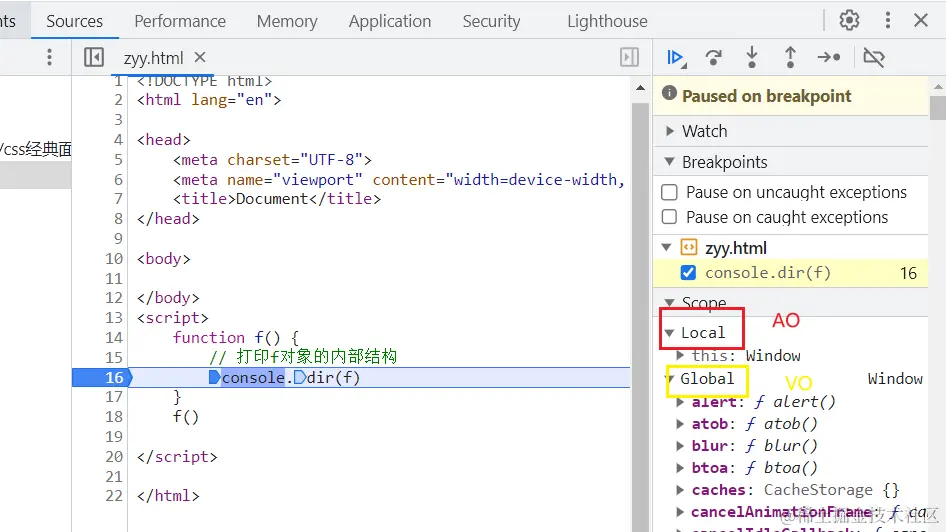Click the debugger pane scrollbar thumb

(x=938, y=108)
